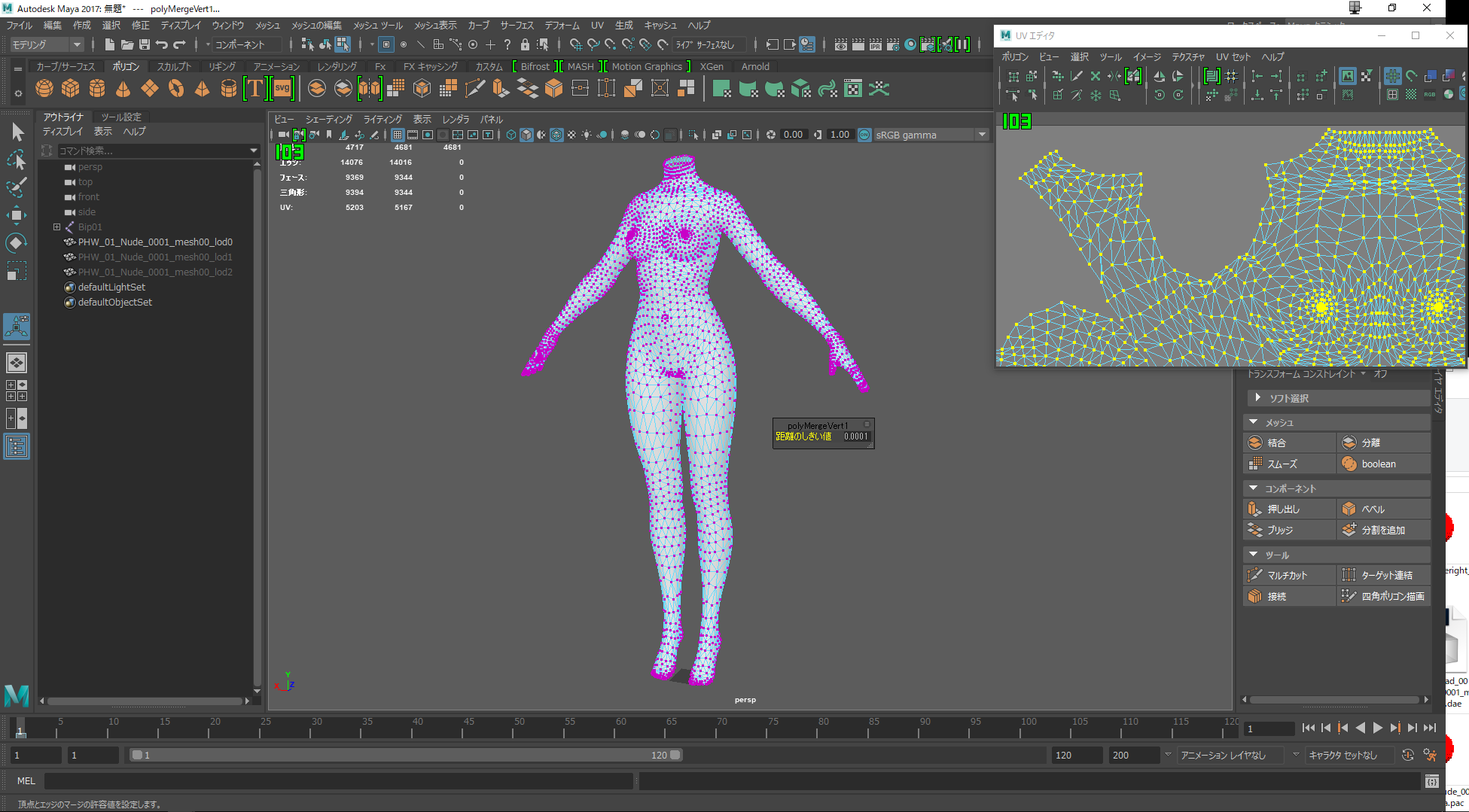Select the Lasso selection tool
This screenshot has width=1469, height=812.
17,160
